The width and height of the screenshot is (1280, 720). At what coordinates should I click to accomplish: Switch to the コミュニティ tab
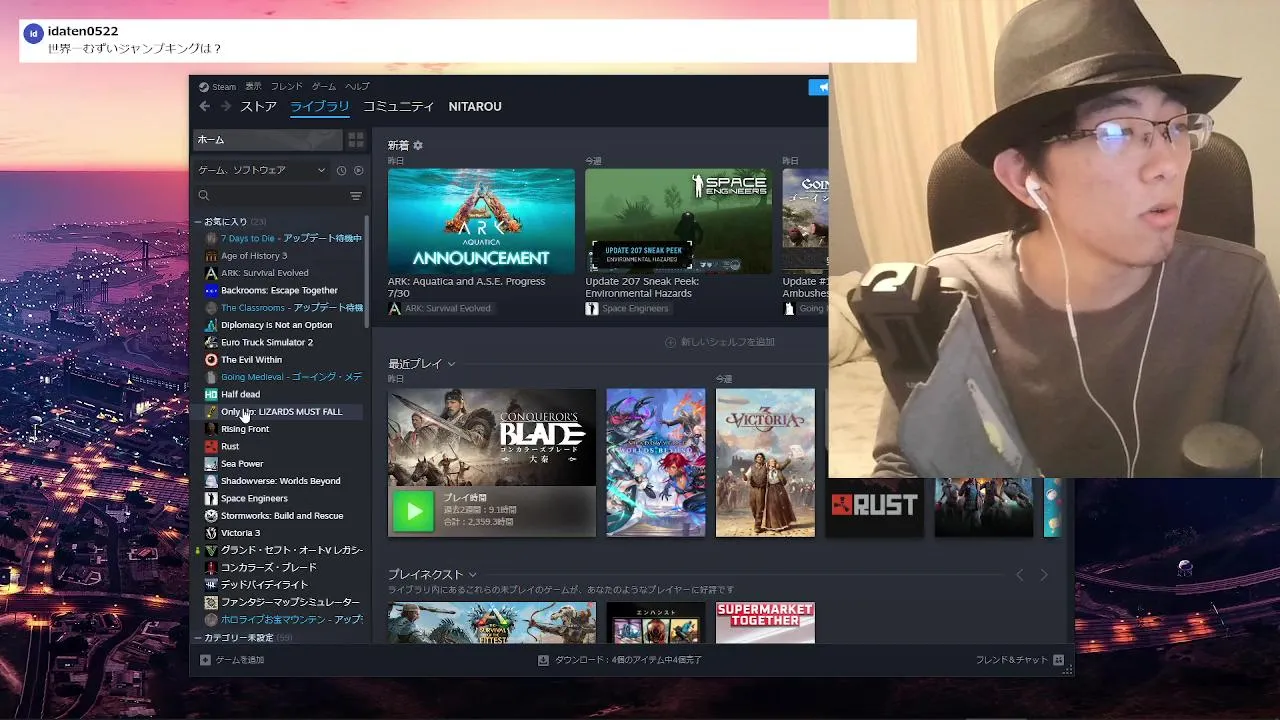coord(398,106)
